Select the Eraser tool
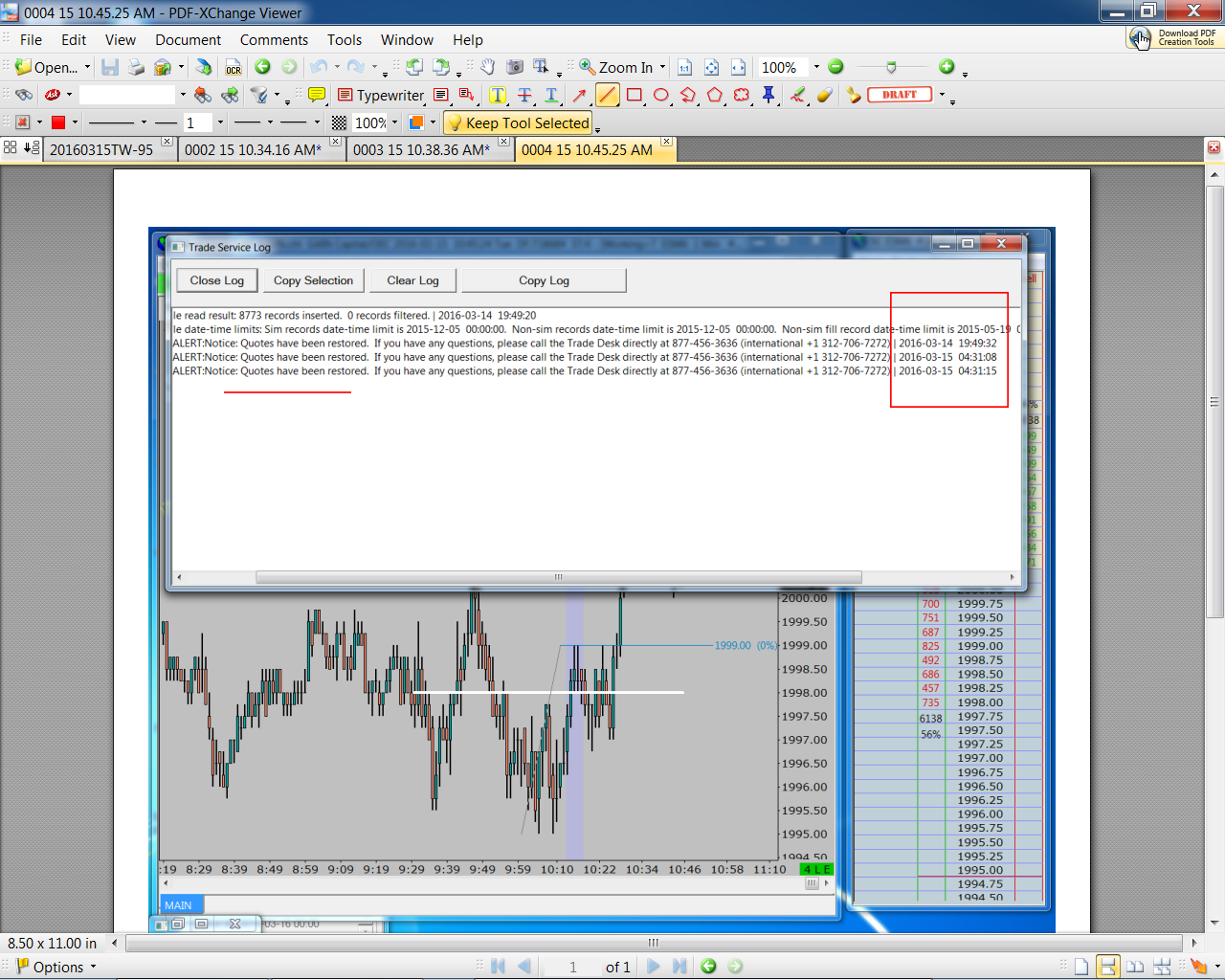This screenshot has height=980, width=1225. [824, 95]
